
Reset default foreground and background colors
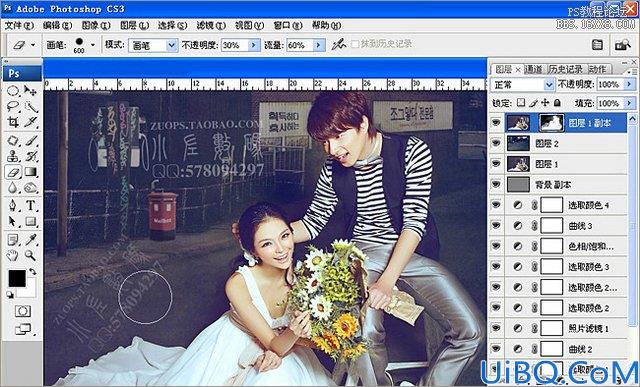10,295
